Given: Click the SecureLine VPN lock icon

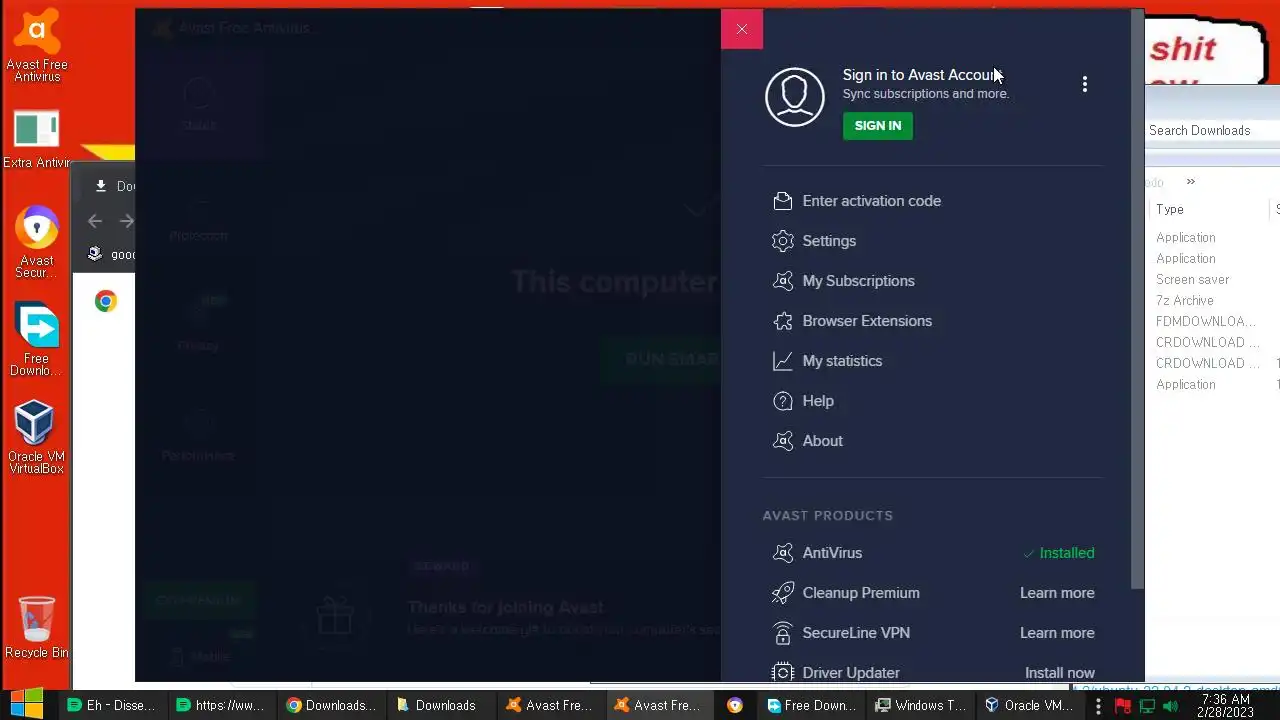Looking at the screenshot, I should point(783,633).
